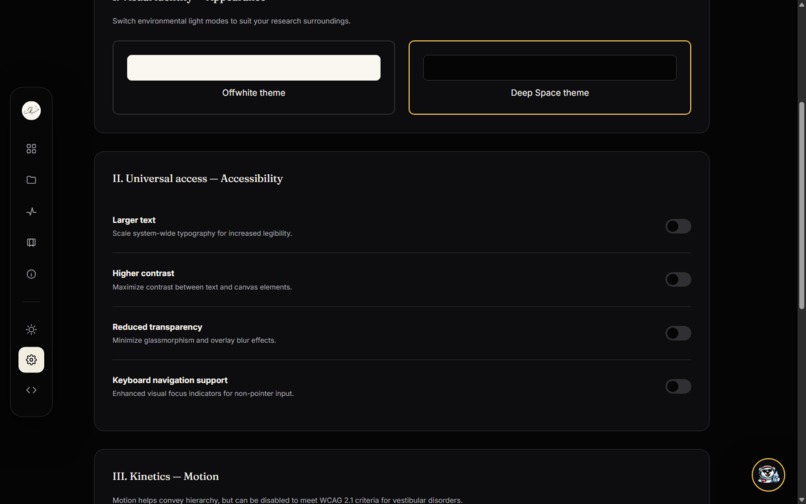Click the offwhite color preview bar
Screen dimensions: 806x504
pos(253,67)
